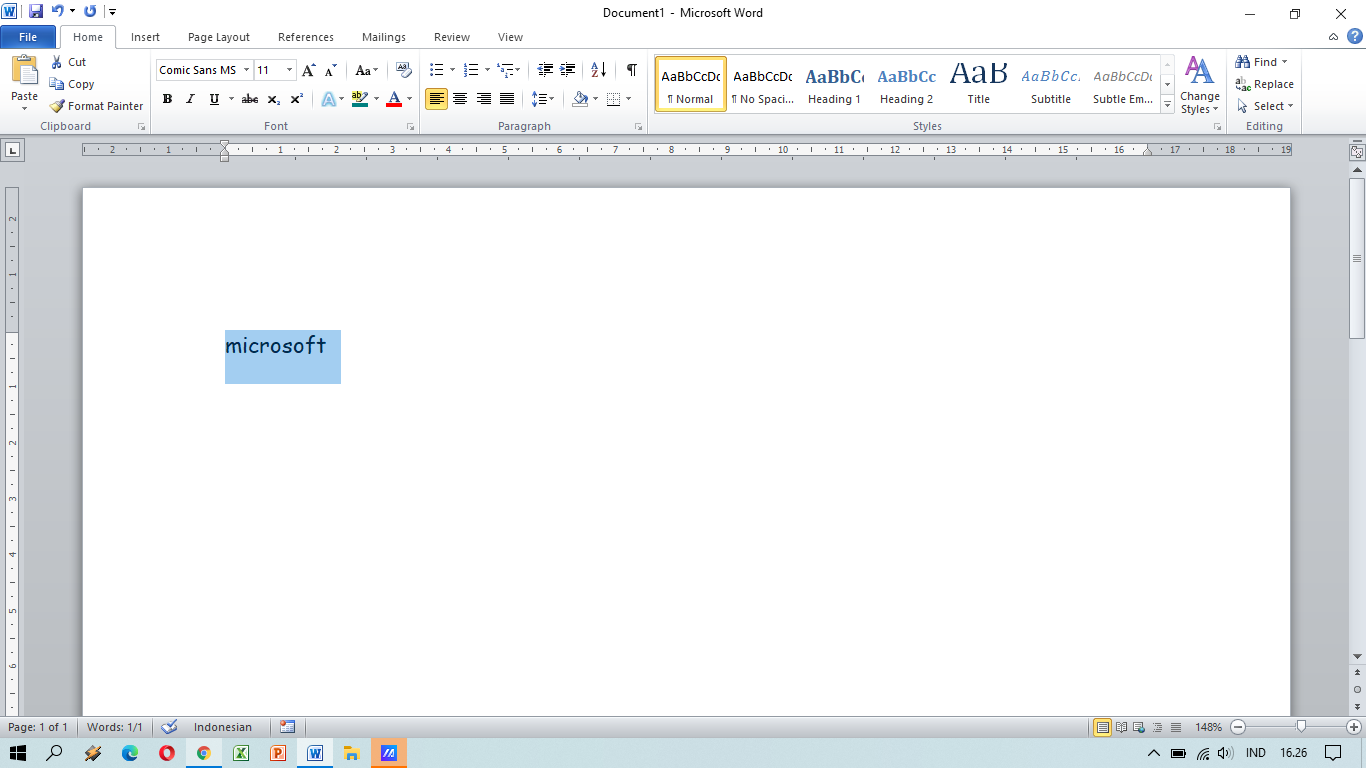This screenshot has height=768, width=1366.
Task: Click the Indonesian language indicator
Action: [x=223, y=727]
